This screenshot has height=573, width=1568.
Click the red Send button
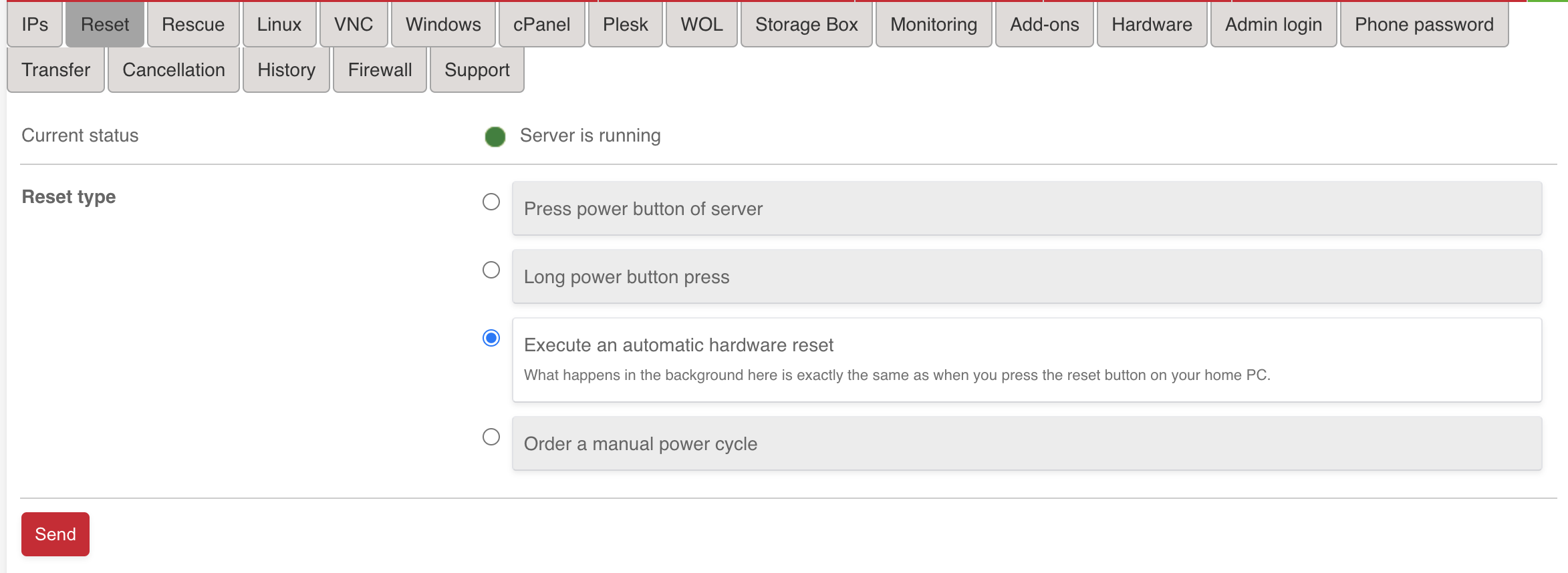tap(55, 534)
